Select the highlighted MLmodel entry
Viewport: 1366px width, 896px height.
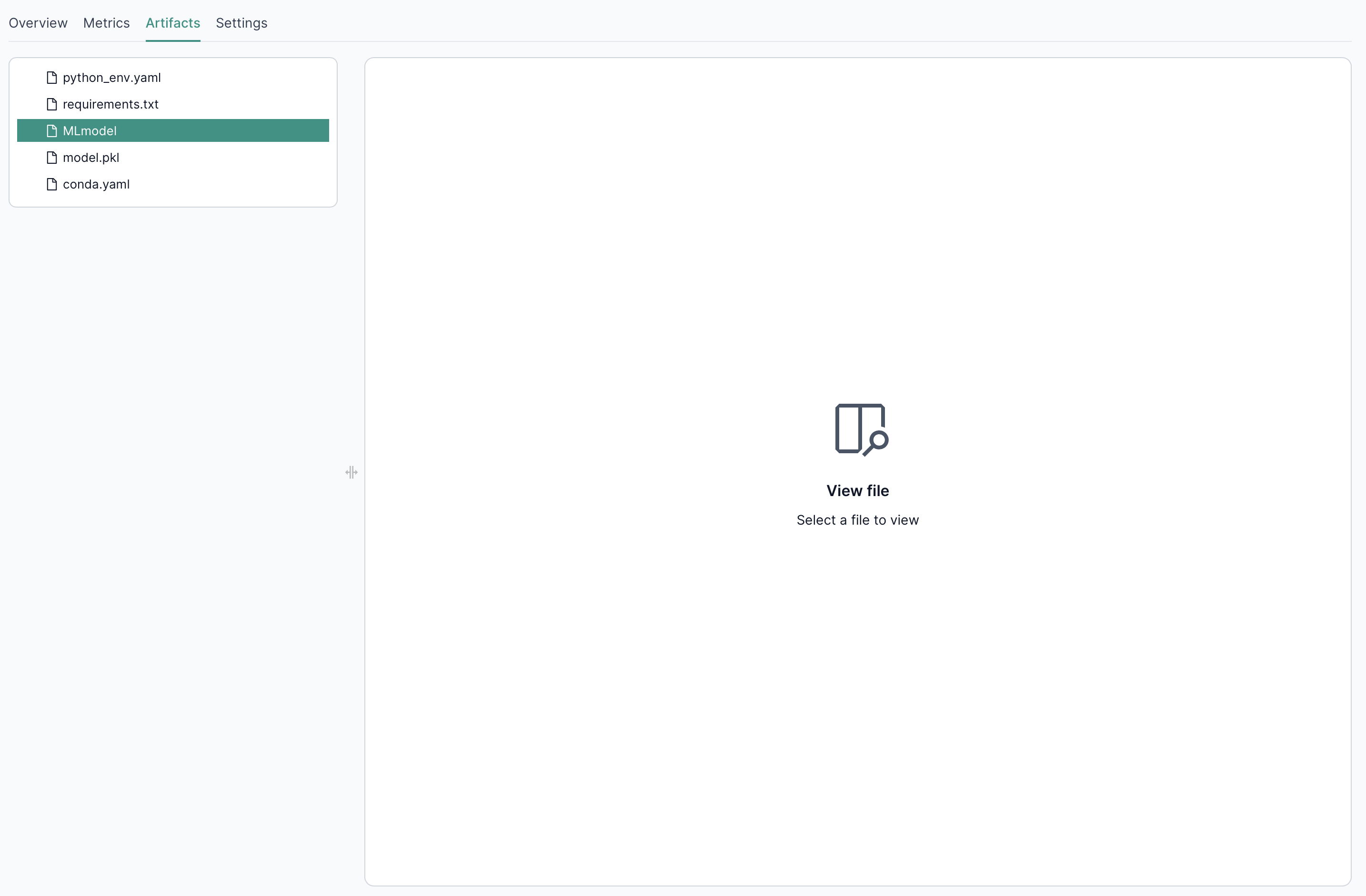(90, 131)
